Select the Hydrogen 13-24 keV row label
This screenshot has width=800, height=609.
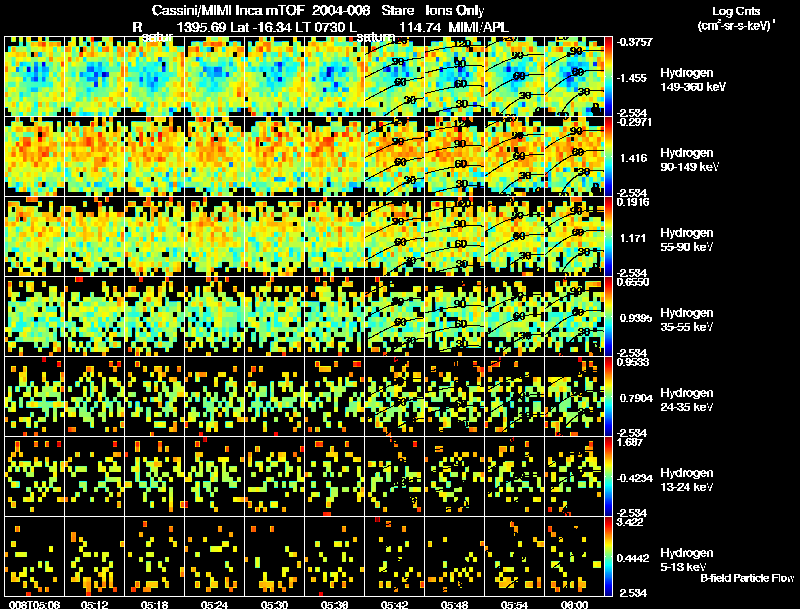point(687,480)
